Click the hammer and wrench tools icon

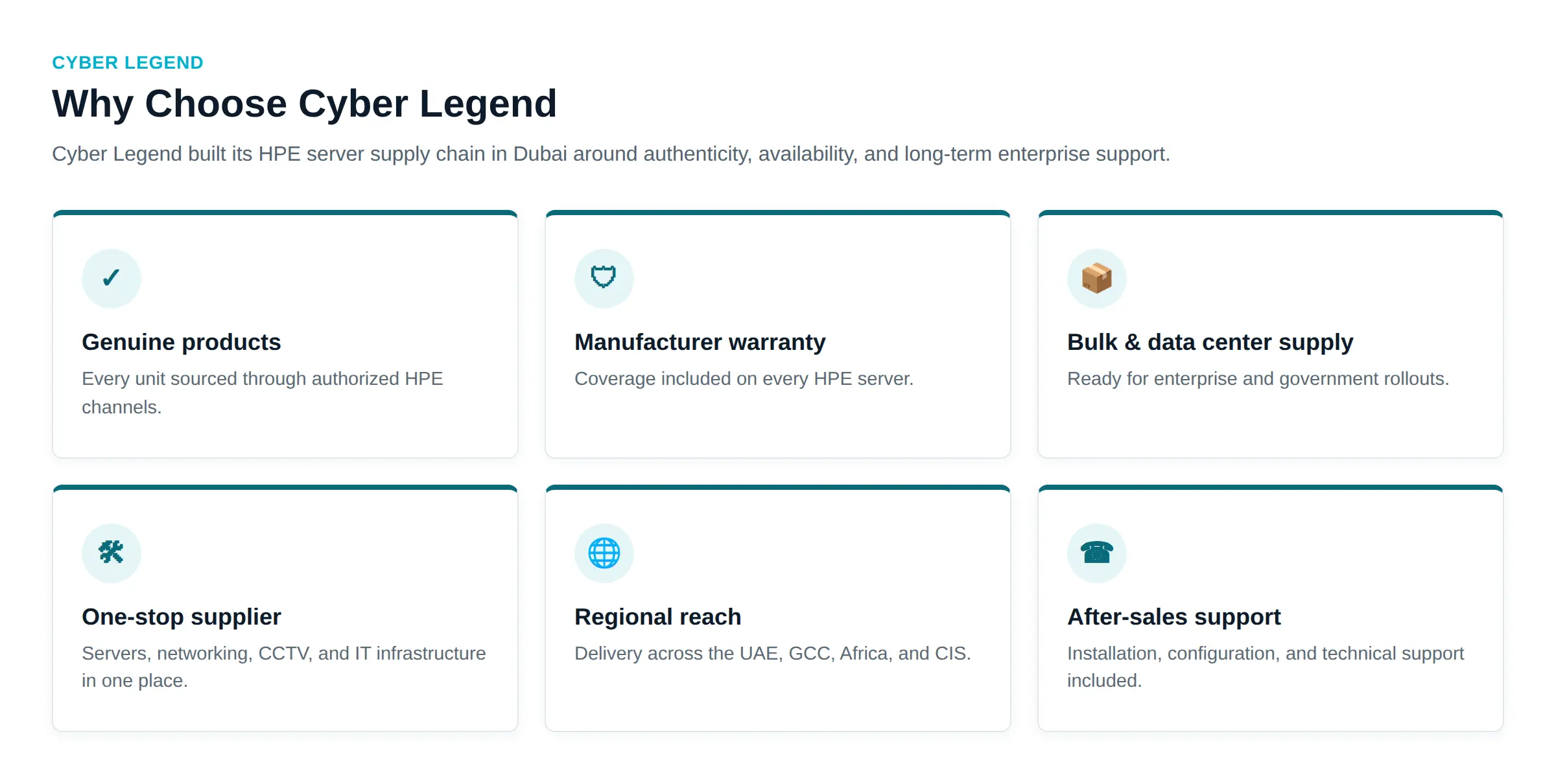112,553
